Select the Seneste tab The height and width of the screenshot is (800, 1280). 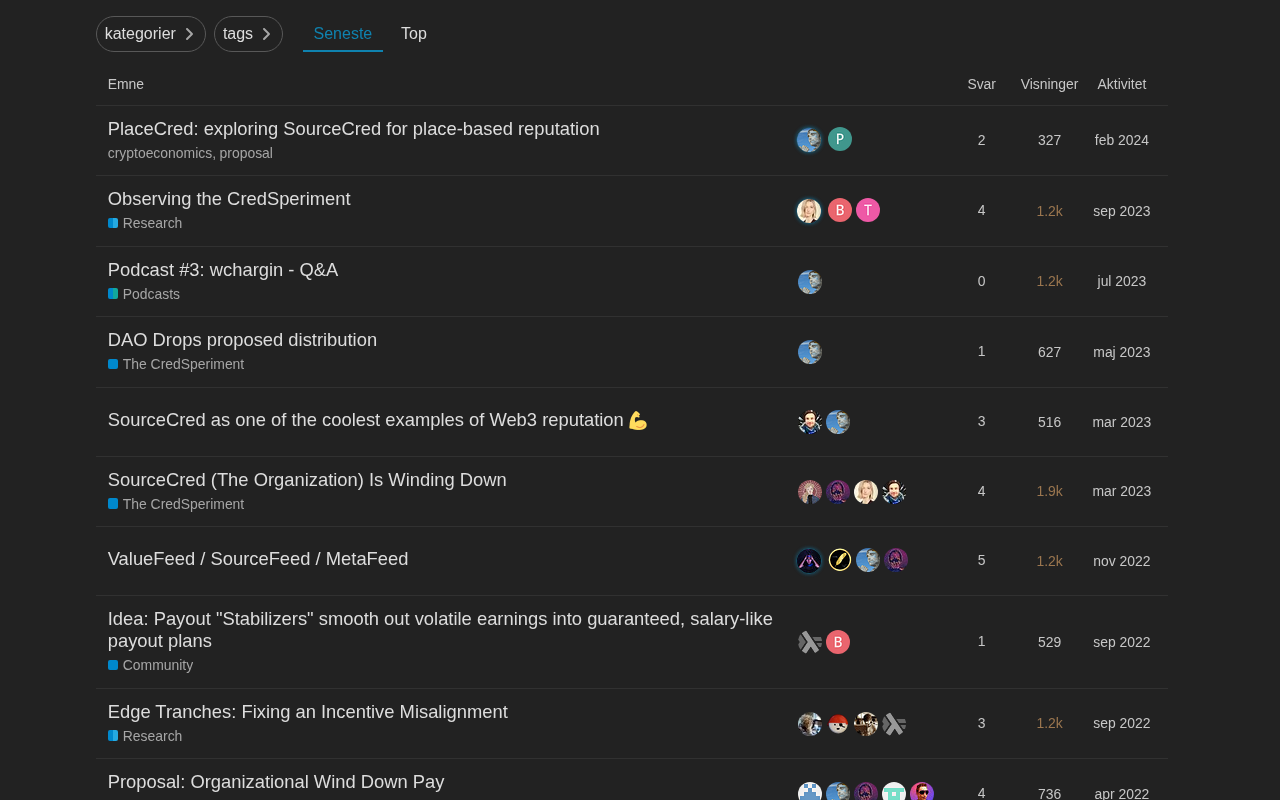(x=343, y=34)
